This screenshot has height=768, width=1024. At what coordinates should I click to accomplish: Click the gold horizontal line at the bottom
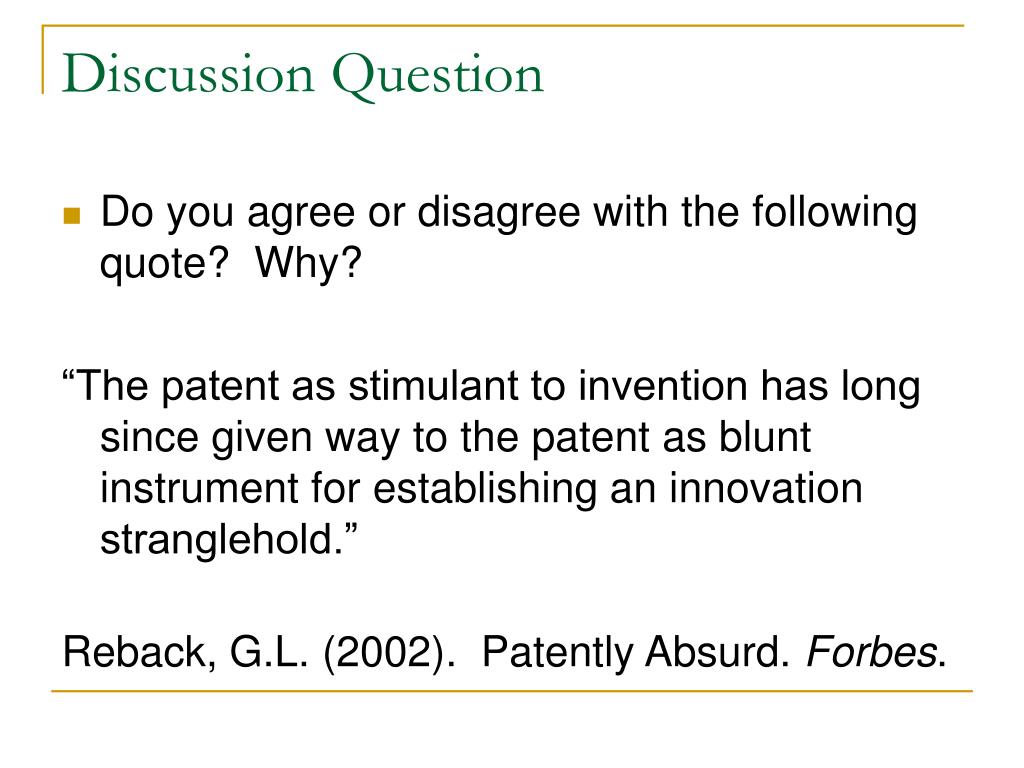[x=512, y=690]
